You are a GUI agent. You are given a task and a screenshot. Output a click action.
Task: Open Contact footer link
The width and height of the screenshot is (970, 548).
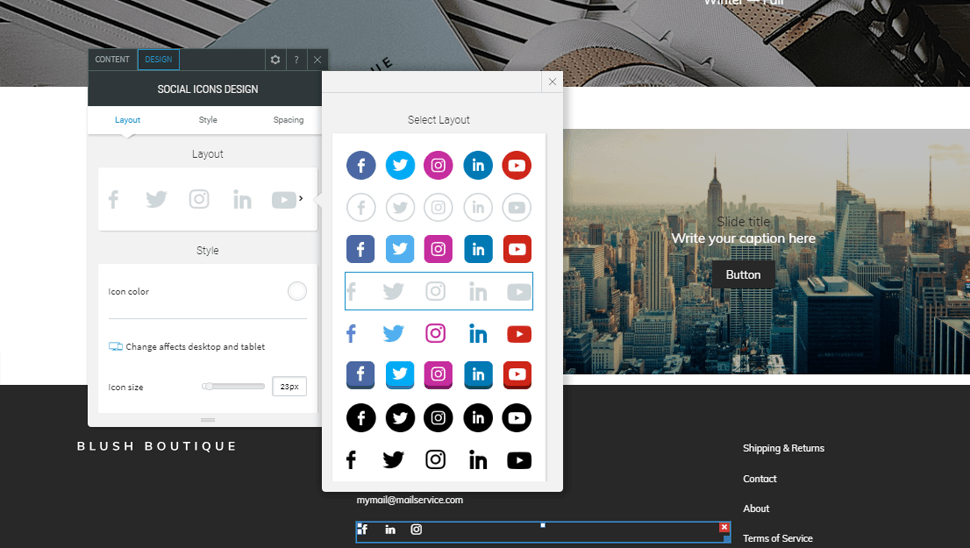tap(760, 479)
